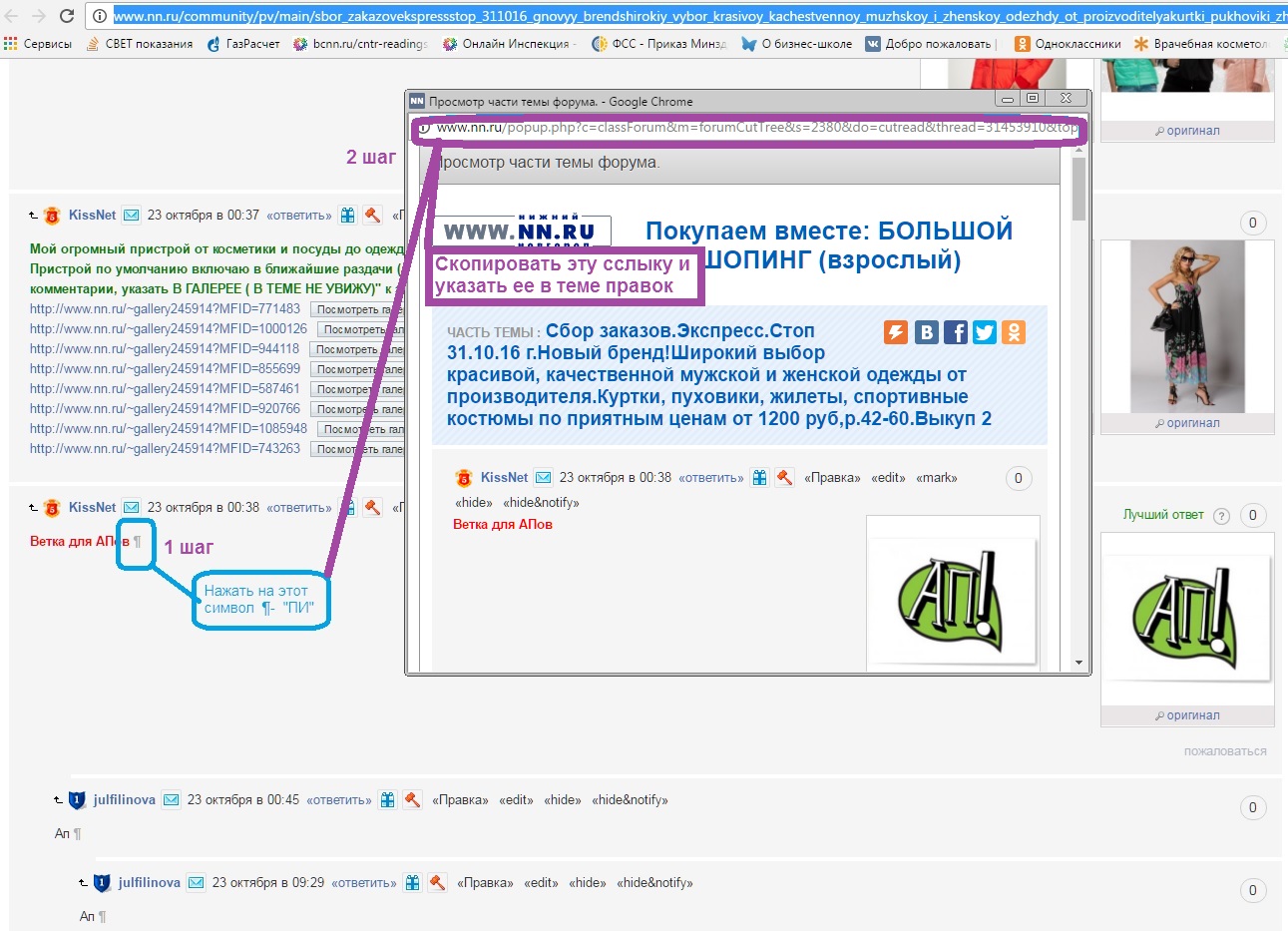This screenshot has width=1288, height=931.
Task: Reload the page with browser refresh icon
Action: point(67,16)
